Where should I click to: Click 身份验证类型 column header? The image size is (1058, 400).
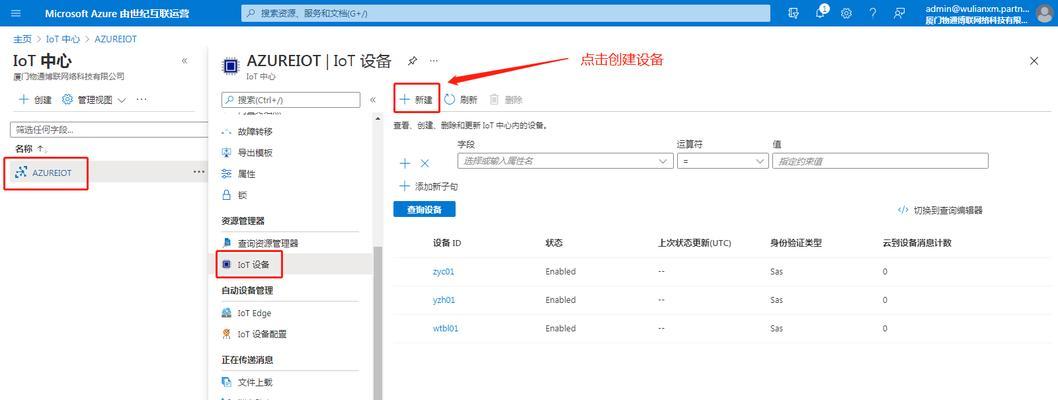tap(796, 243)
